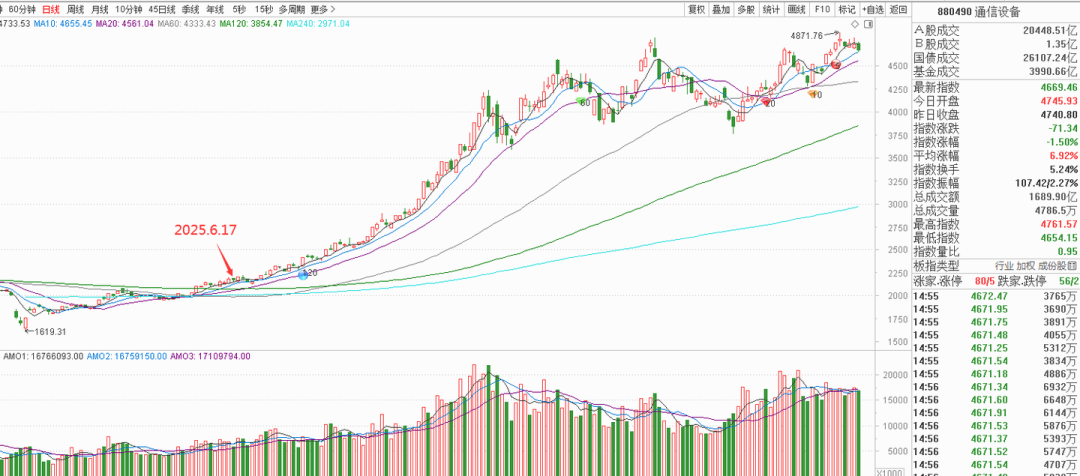1080x476 pixels.
Task: Open the 月线 monthly chart tab
Action: point(100,10)
